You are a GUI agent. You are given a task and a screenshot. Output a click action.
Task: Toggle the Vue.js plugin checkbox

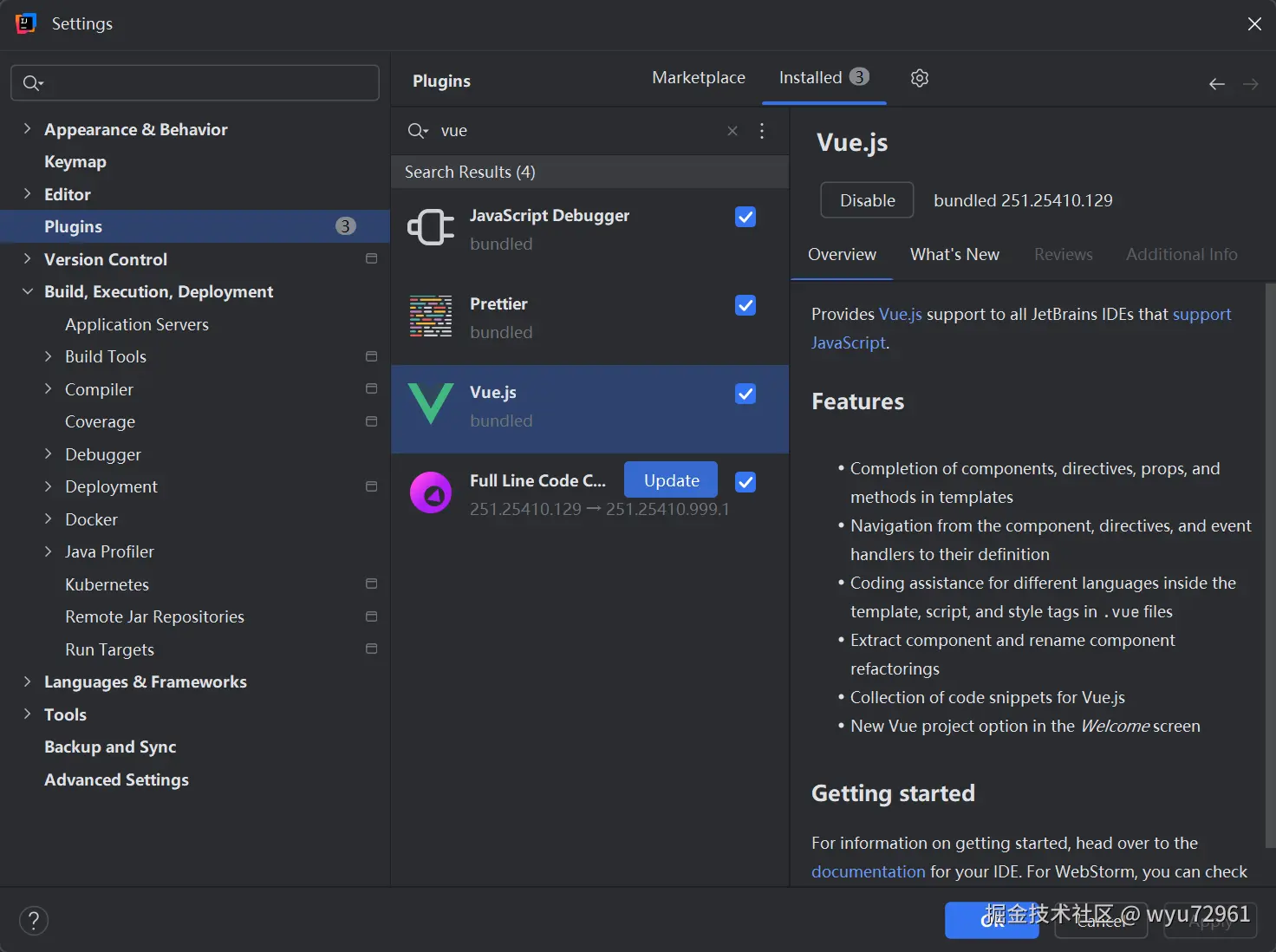coord(745,394)
